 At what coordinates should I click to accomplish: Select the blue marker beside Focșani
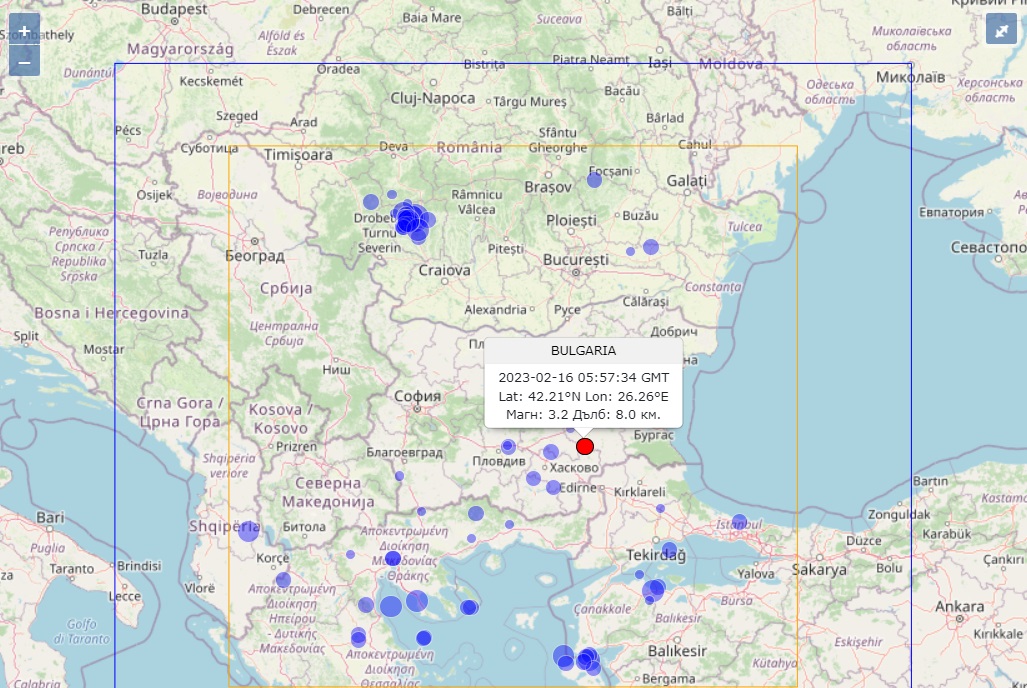[594, 180]
